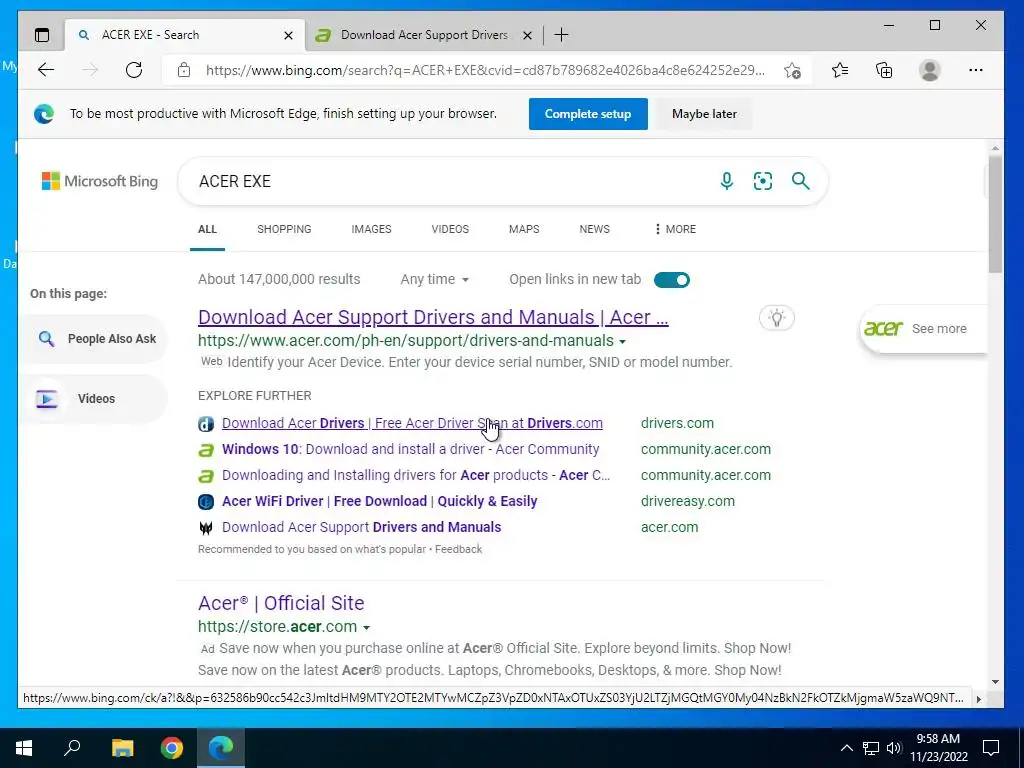Expand the Any time filter dropdown

click(x=434, y=280)
